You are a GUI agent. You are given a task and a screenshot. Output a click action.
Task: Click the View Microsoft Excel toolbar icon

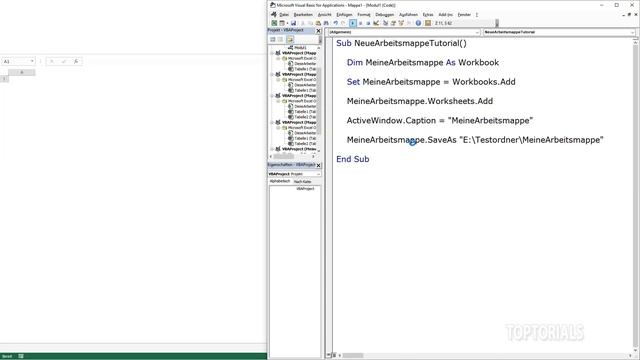[274, 23]
